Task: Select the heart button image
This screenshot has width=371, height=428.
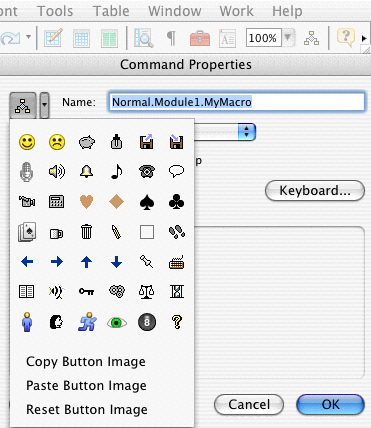Action: point(86,202)
